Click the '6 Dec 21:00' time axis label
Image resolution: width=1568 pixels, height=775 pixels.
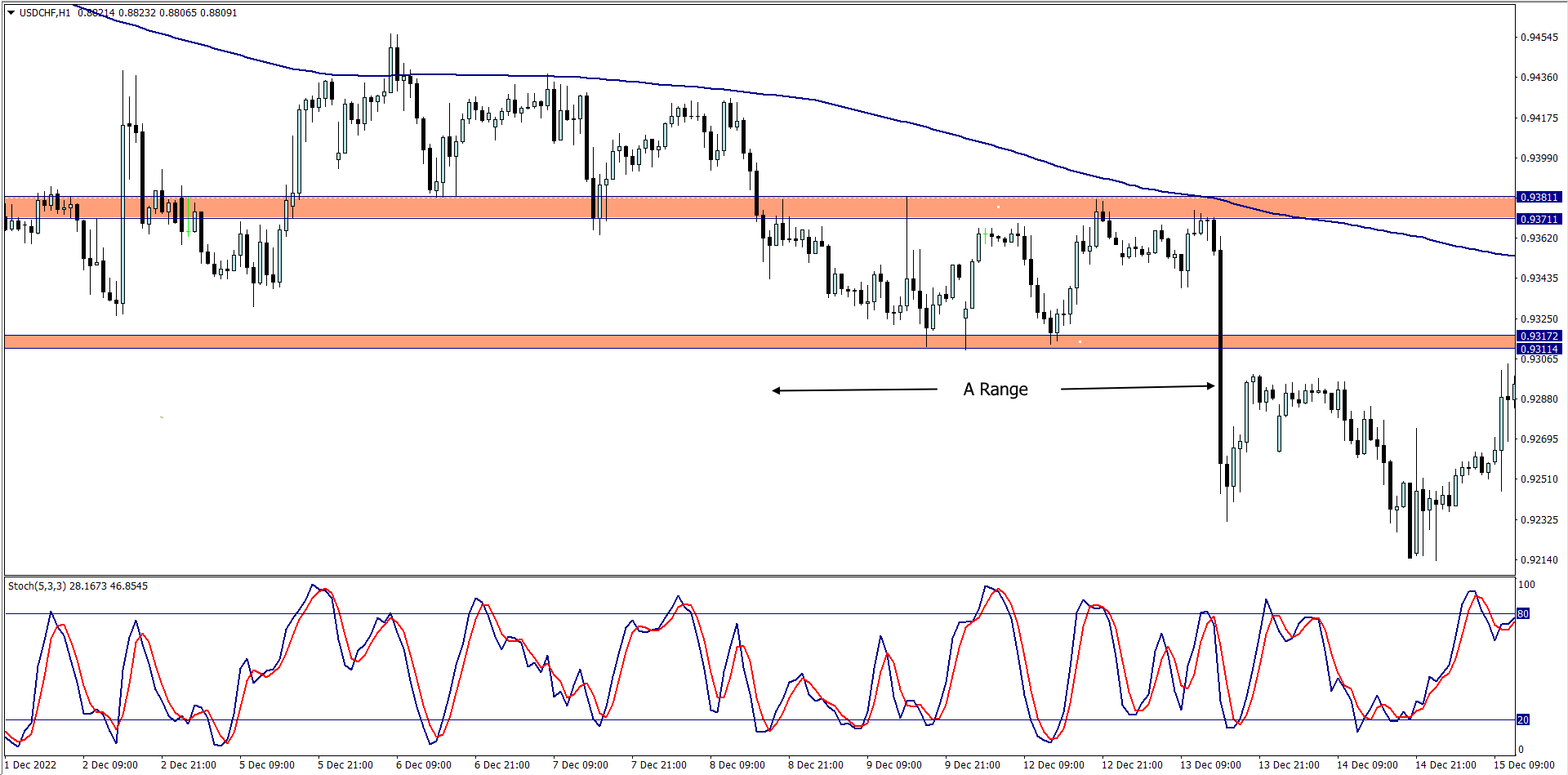tap(502, 765)
